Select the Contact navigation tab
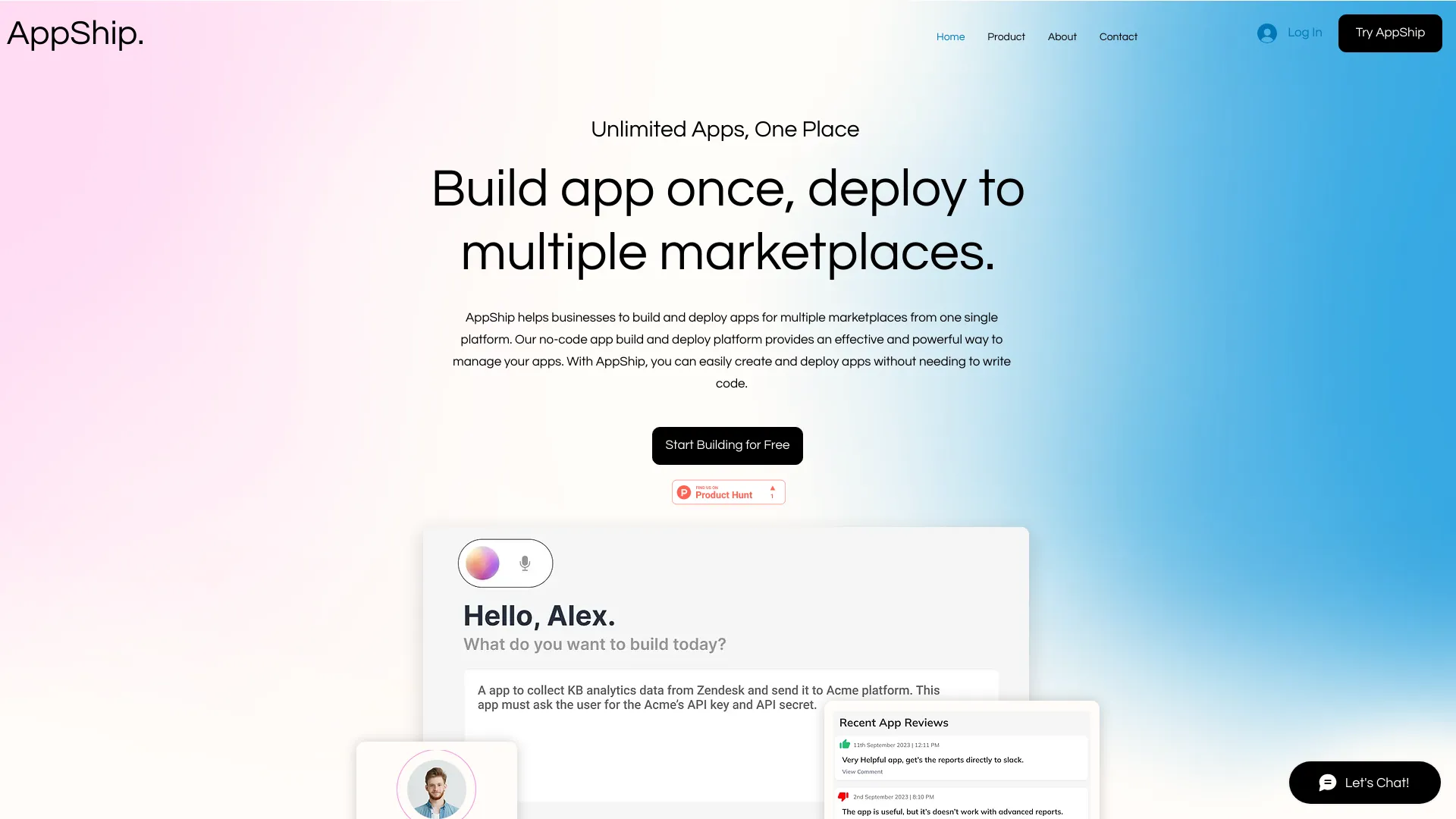1456x819 pixels. (1118, 37)
